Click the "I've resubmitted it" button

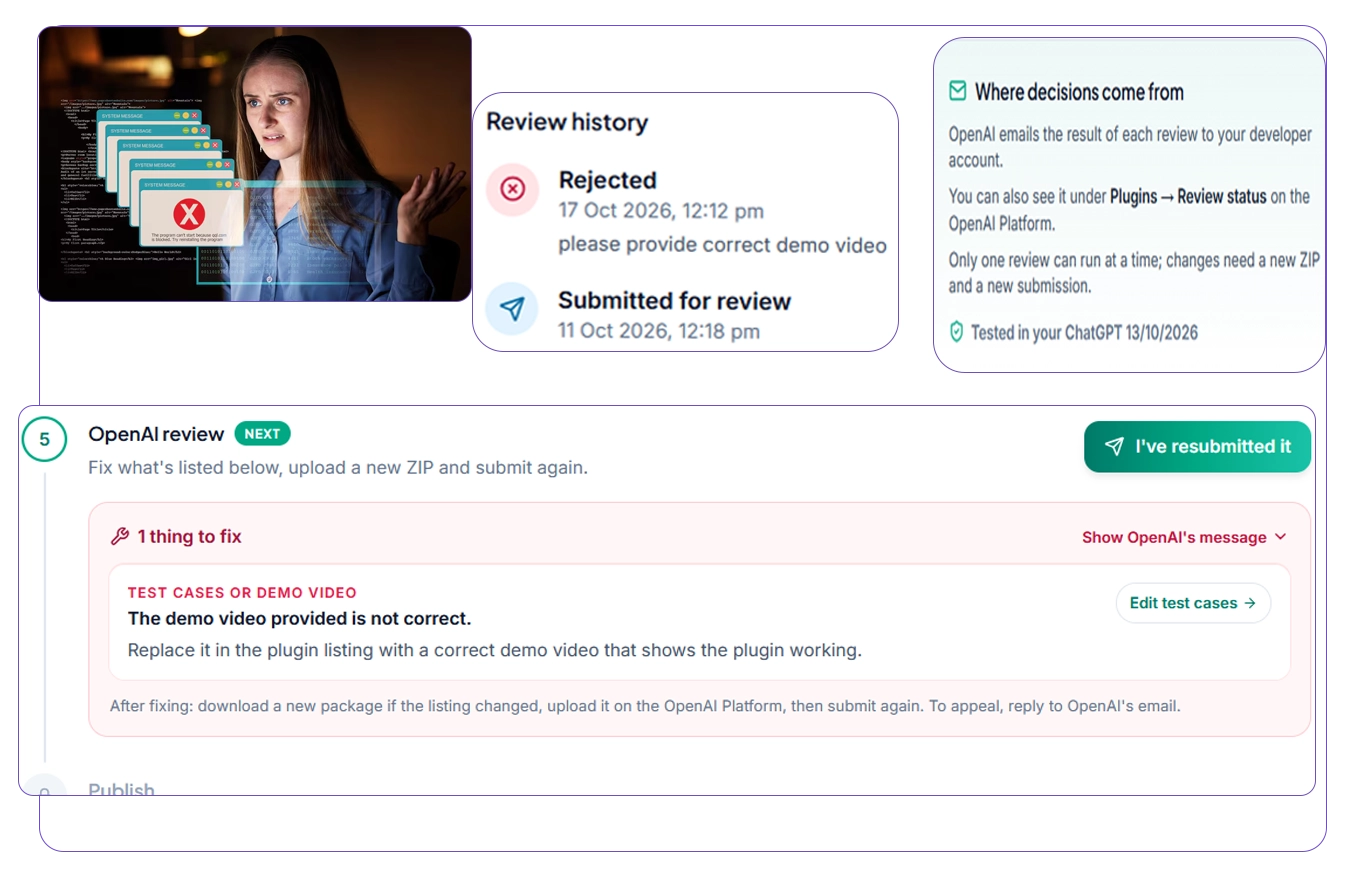coord(1197,447)
